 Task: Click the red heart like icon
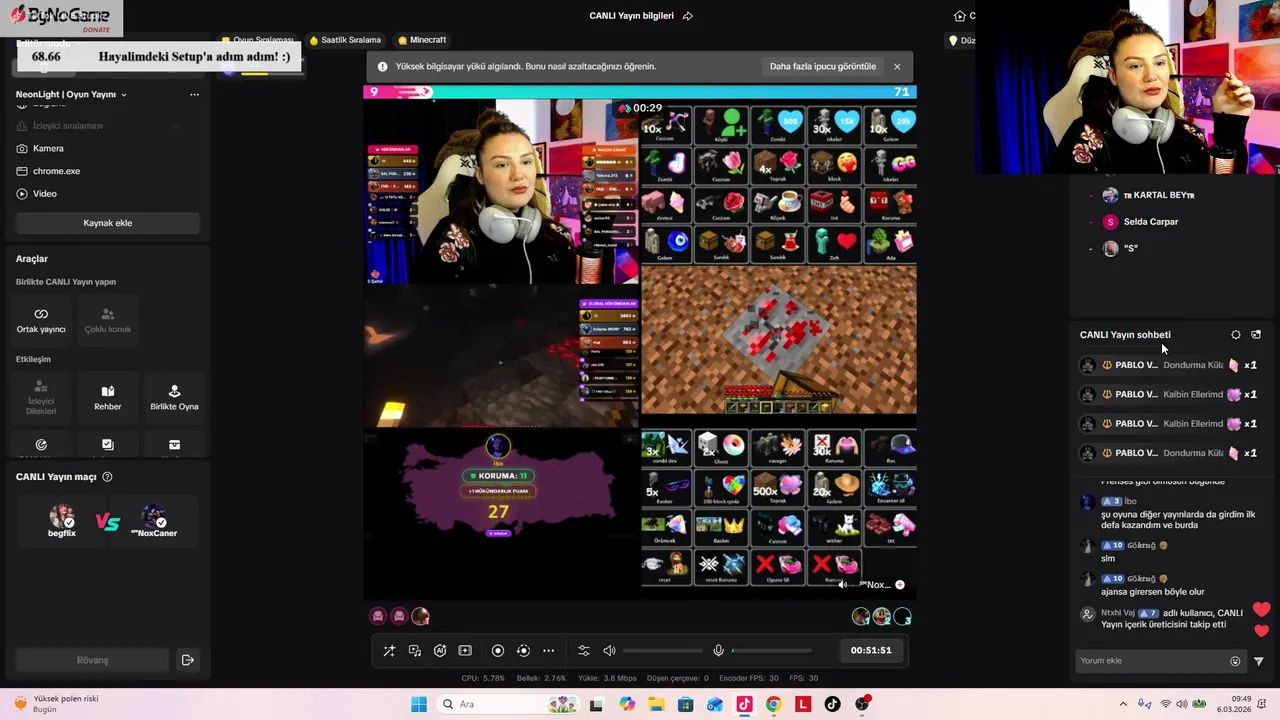[1261, 609]
